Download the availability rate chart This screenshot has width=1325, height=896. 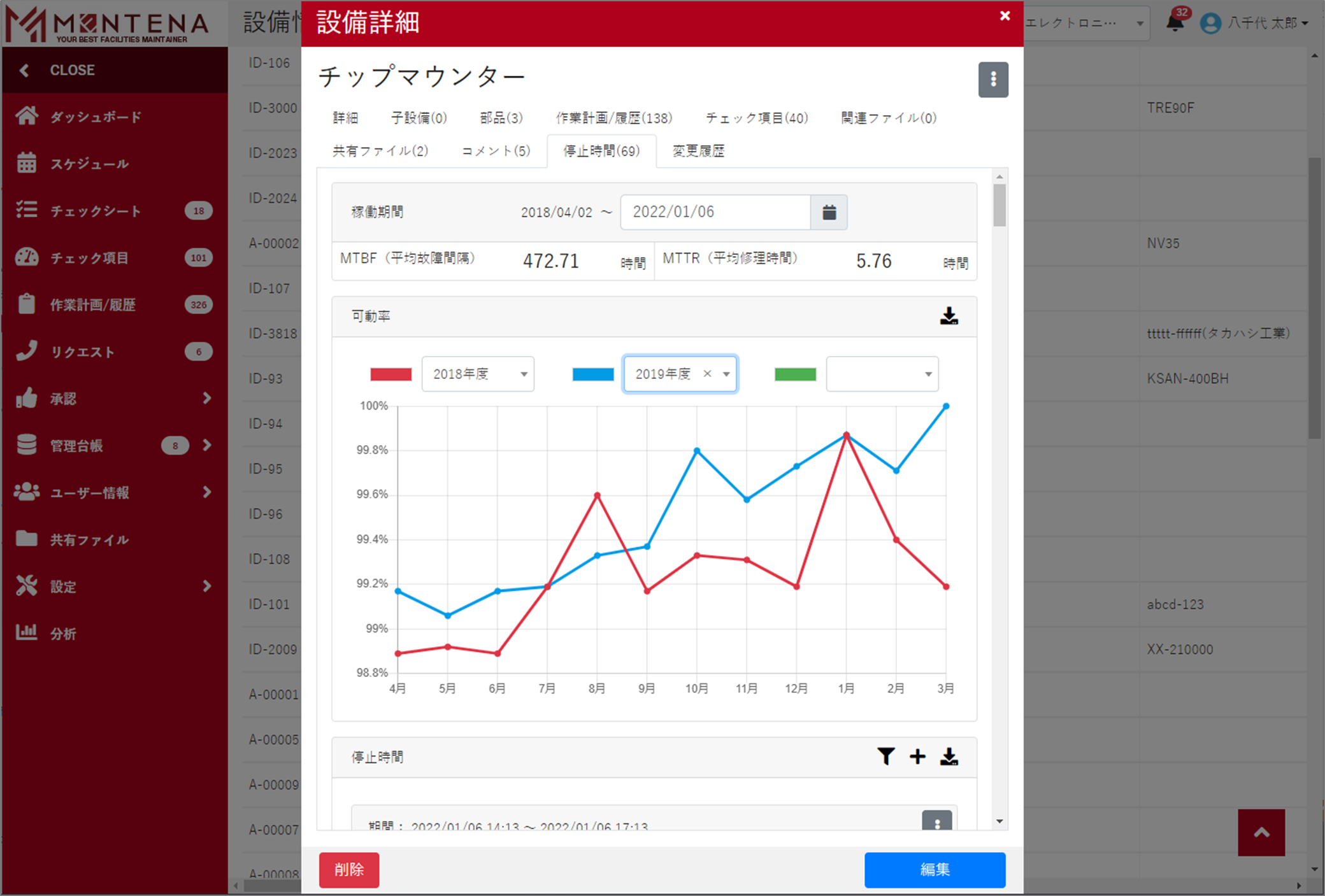[949, 316]
